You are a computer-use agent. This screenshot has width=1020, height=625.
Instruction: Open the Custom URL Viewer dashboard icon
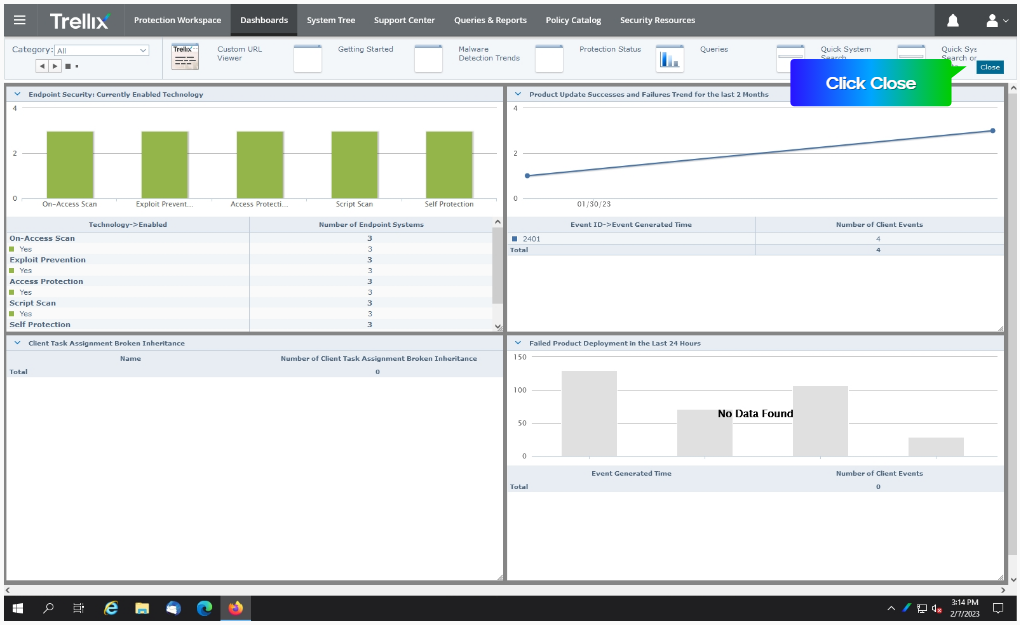click(186, 58)
